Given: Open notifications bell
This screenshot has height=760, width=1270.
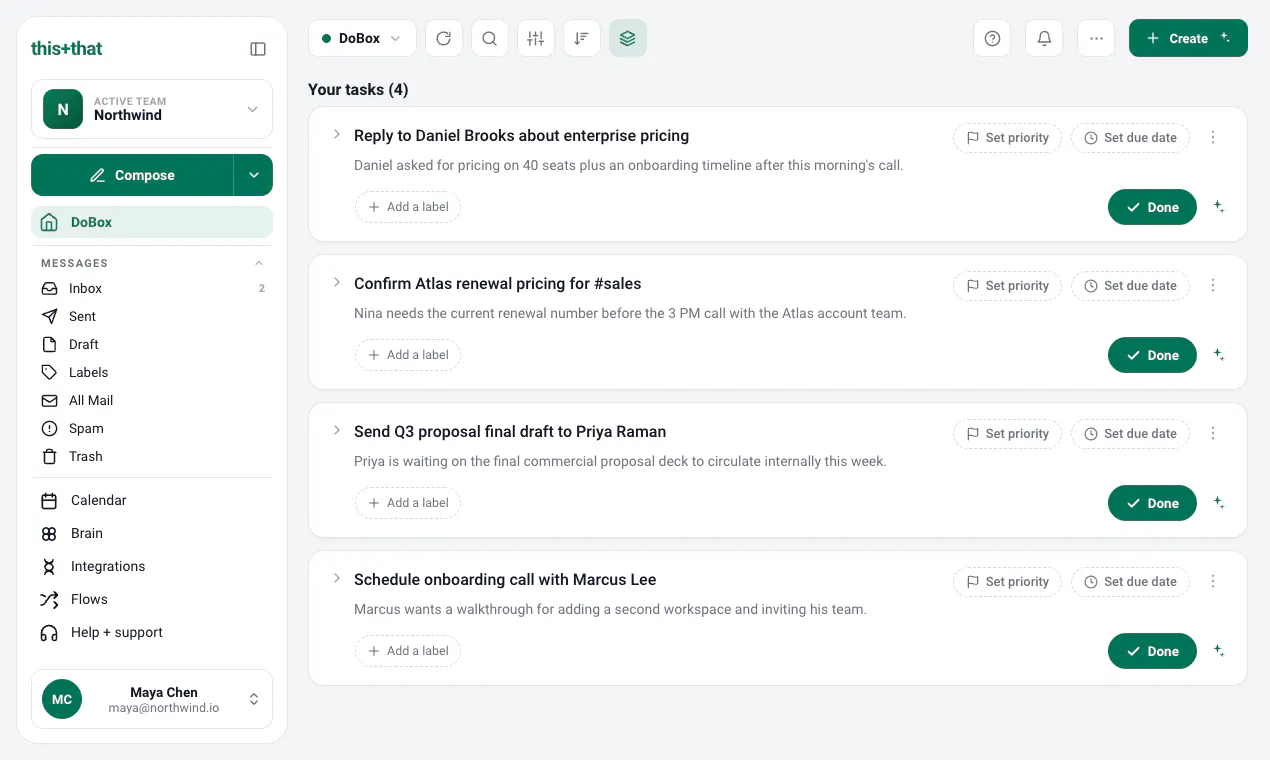Looking at the screenshot, I should point(1044,39).
